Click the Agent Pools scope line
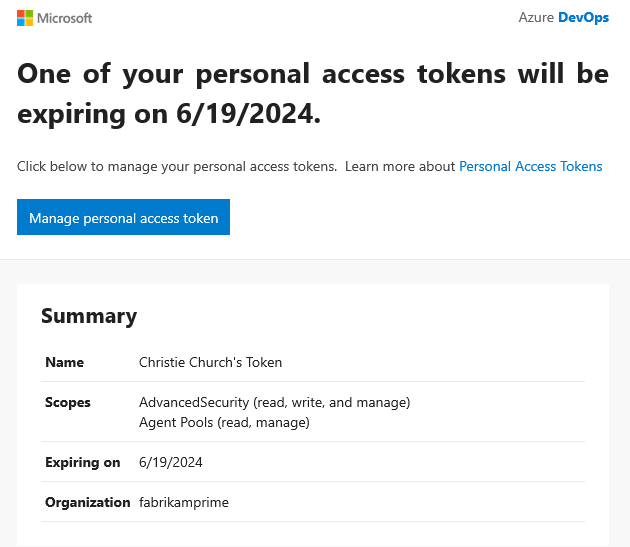This screenshot has height=547, width=630. click(224, 422)
